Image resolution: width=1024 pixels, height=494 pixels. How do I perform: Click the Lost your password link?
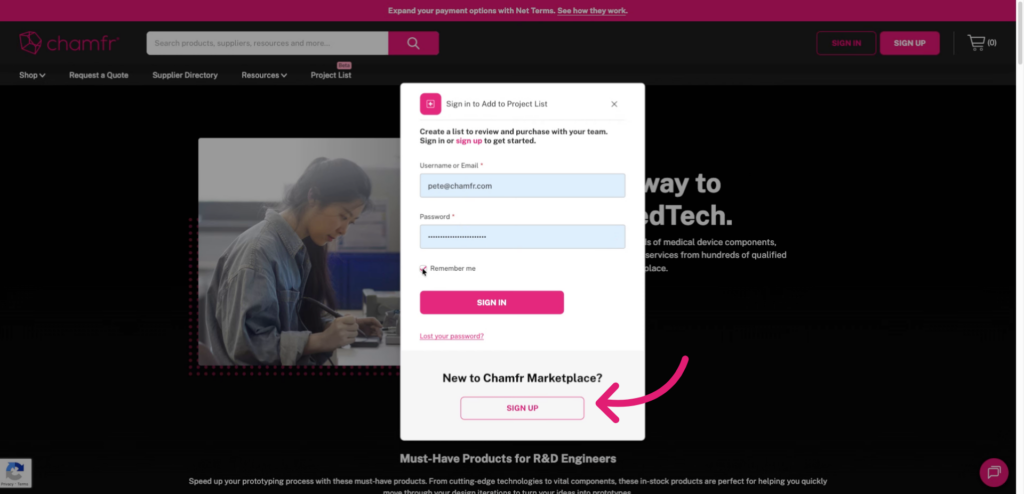tap(452, 336)
